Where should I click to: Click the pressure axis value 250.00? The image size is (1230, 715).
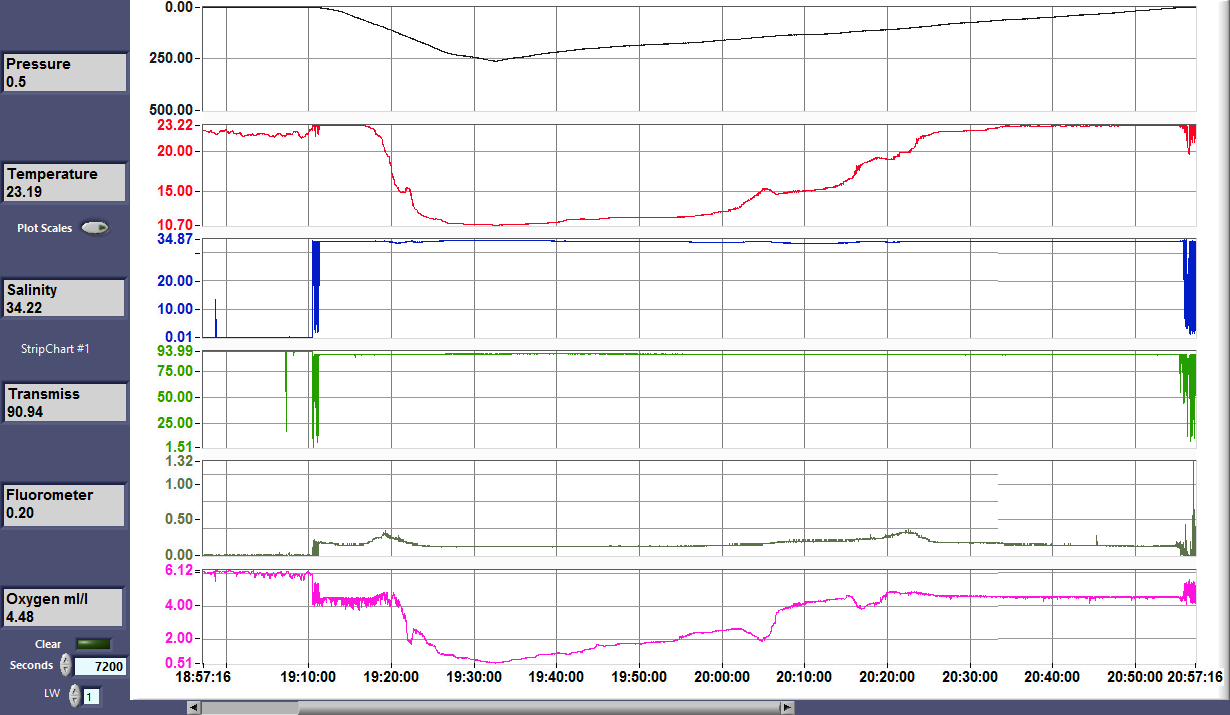[x=169, y=58]
